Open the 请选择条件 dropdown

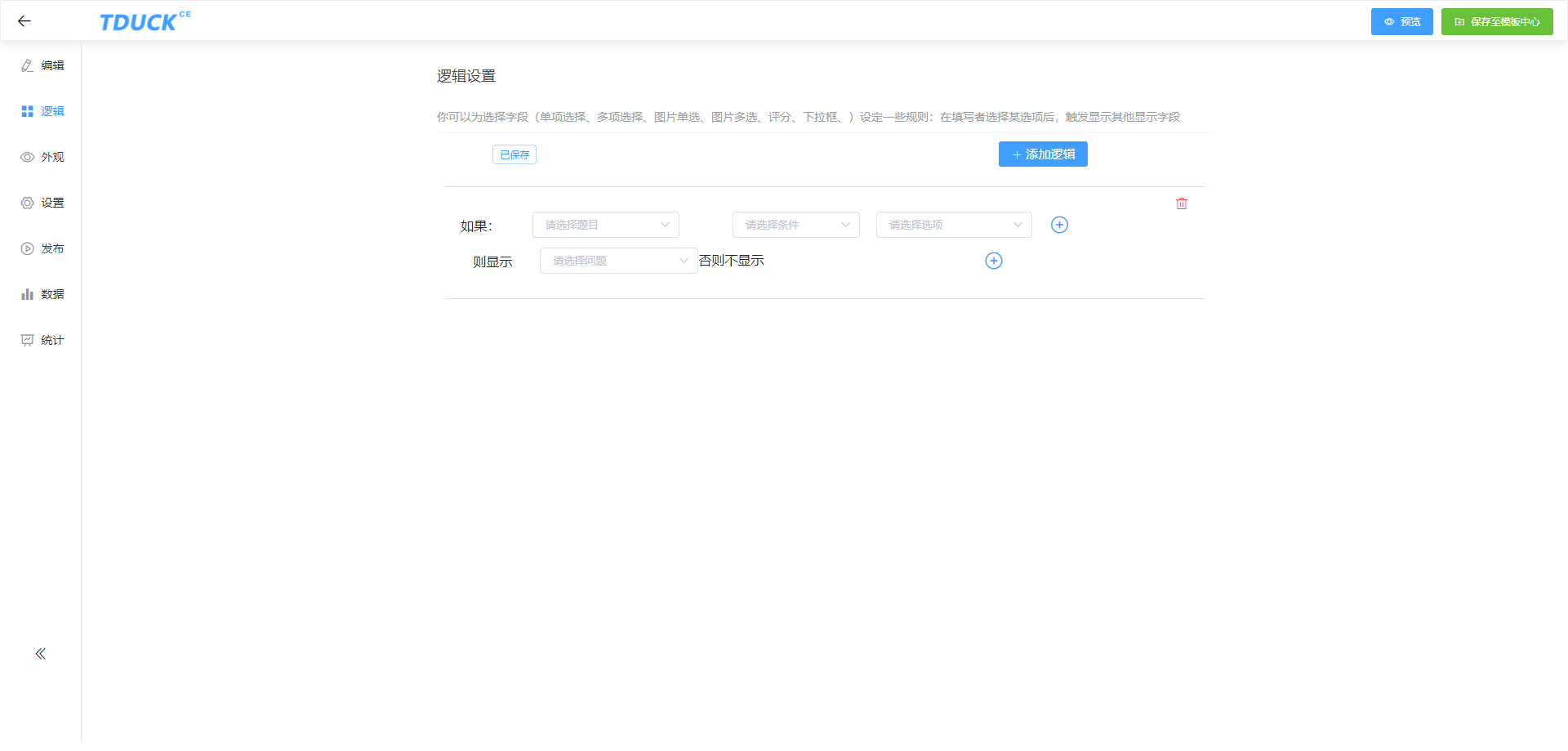(x=796, y=225)
